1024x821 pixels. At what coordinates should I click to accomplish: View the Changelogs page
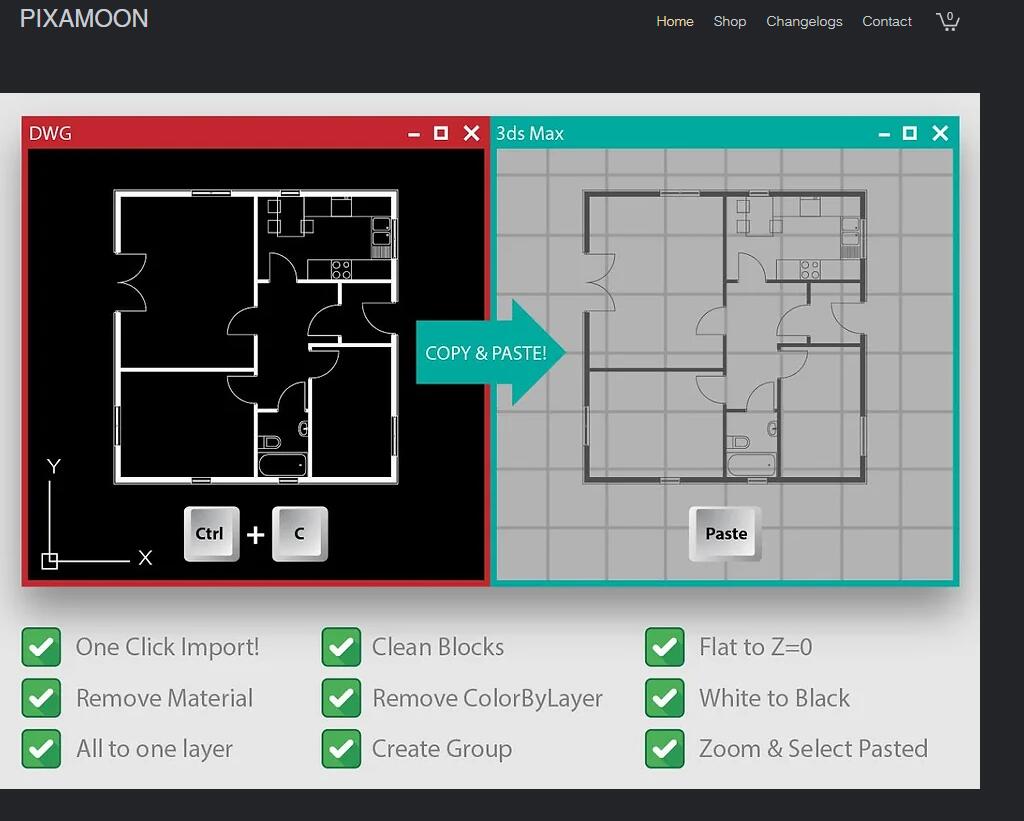click(804, 22)
